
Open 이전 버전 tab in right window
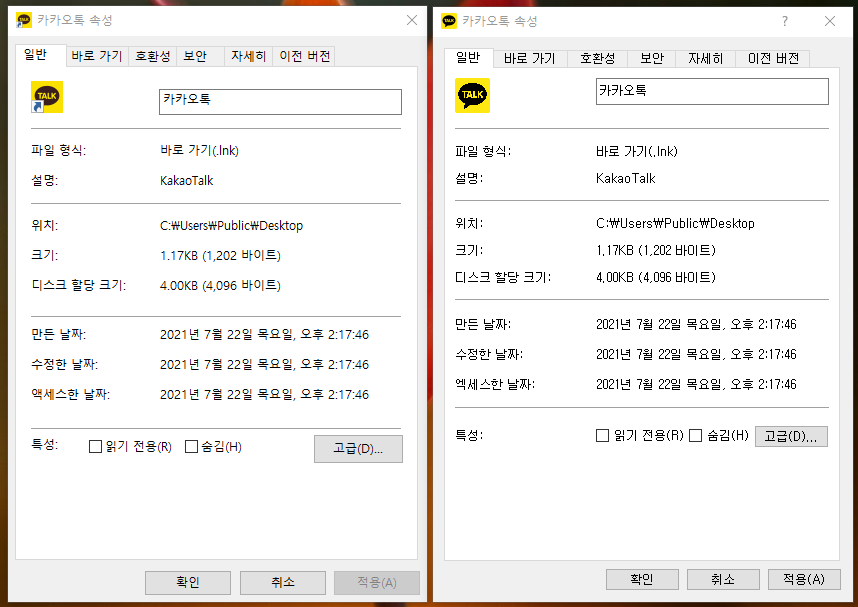(x=773, y=59)
